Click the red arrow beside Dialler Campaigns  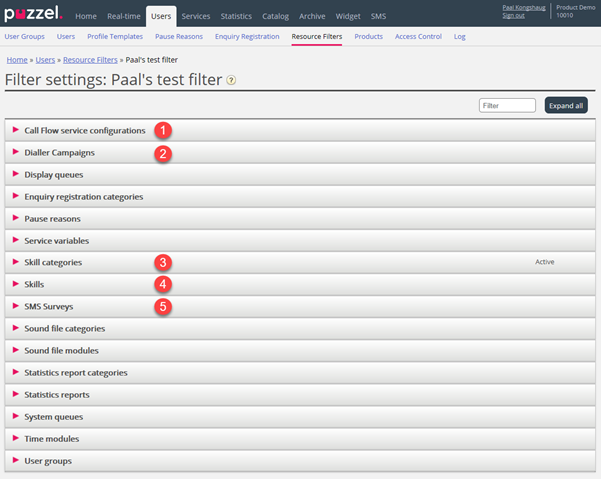click(15, 152)
